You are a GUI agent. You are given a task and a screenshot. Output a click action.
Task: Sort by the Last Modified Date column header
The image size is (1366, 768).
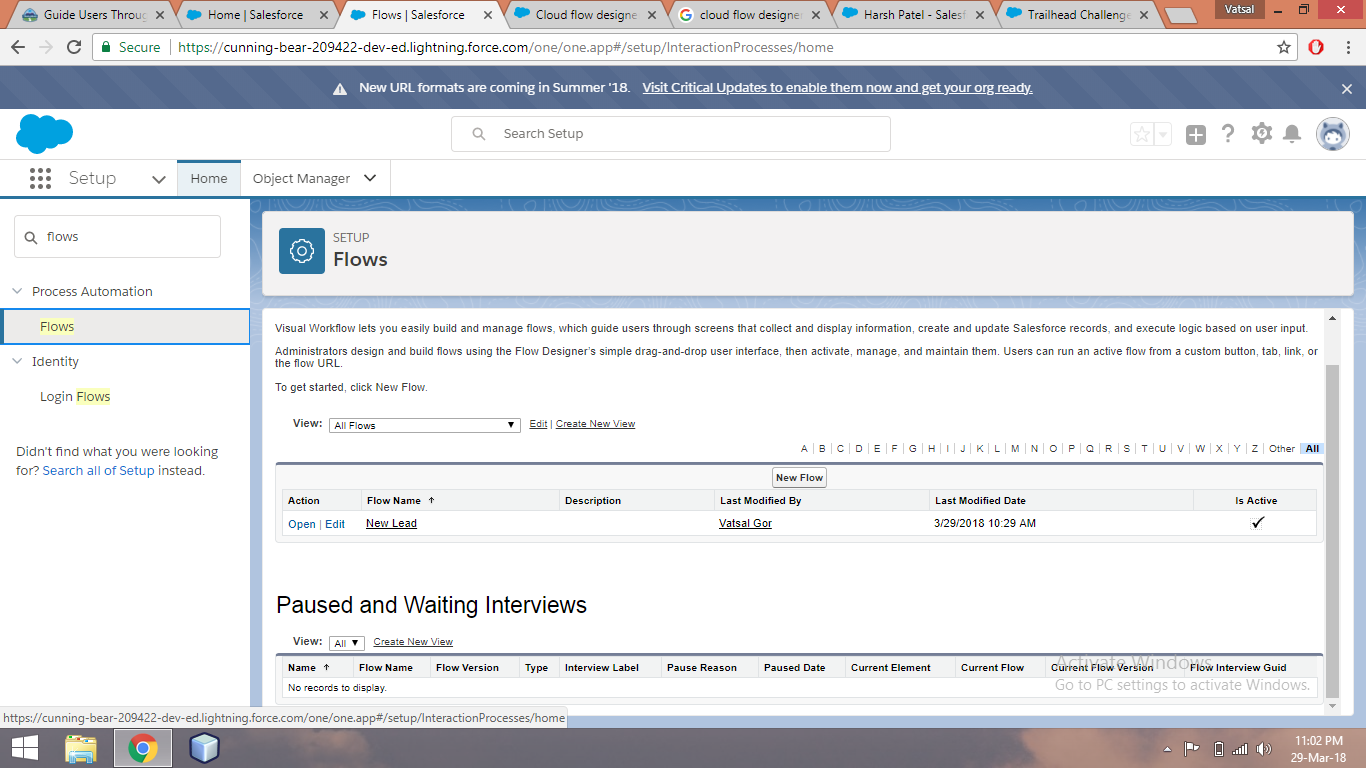coord(980,501)
